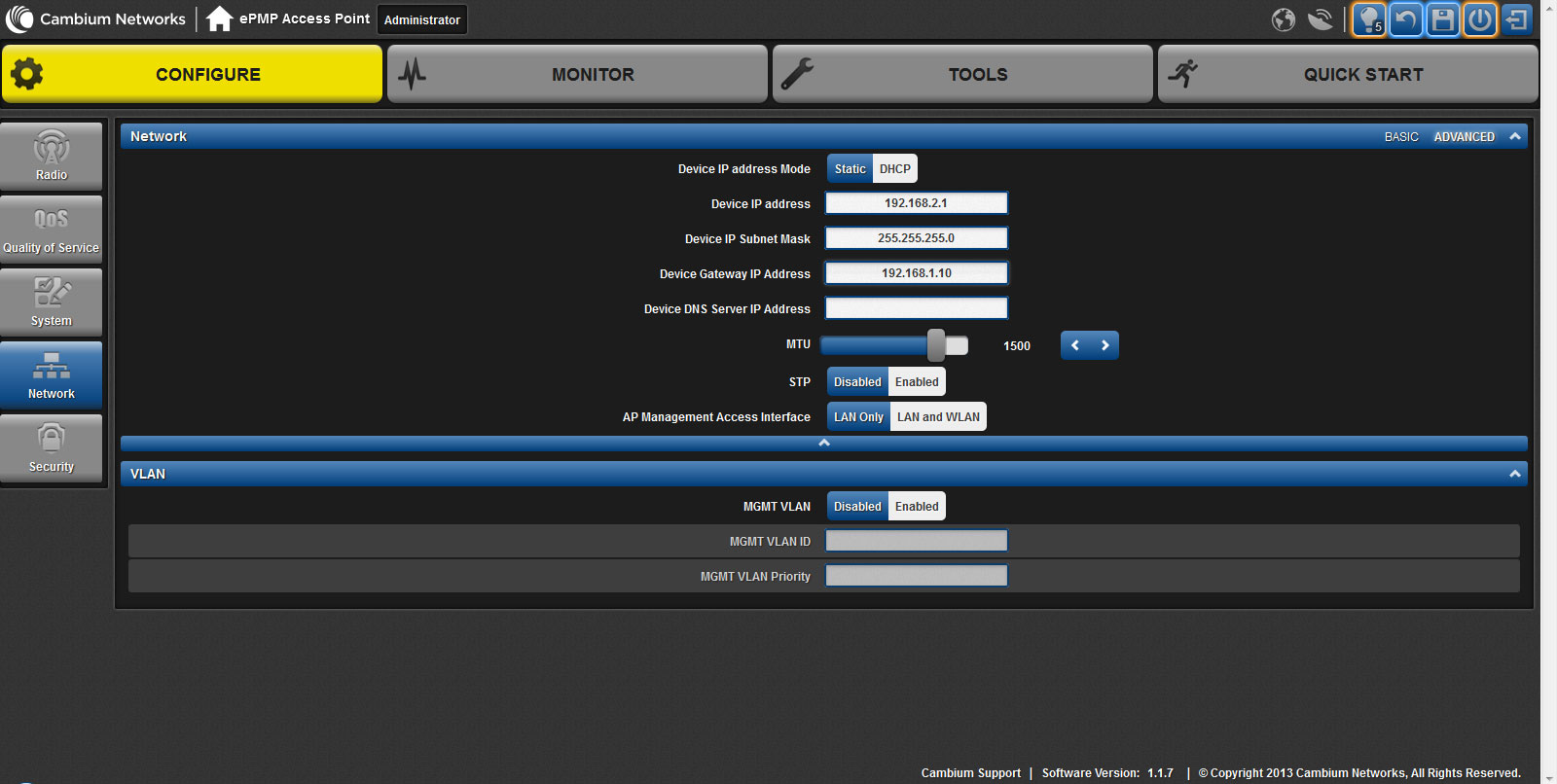Viewport: 1557px width, 784px height.
Task: Enable STP
Action: pos(917,382)
